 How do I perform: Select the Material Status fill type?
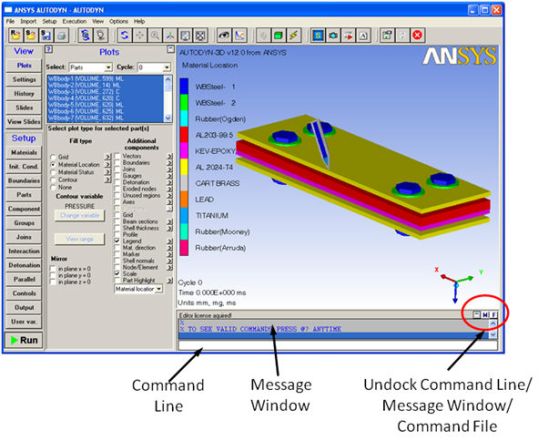(53, 172)
